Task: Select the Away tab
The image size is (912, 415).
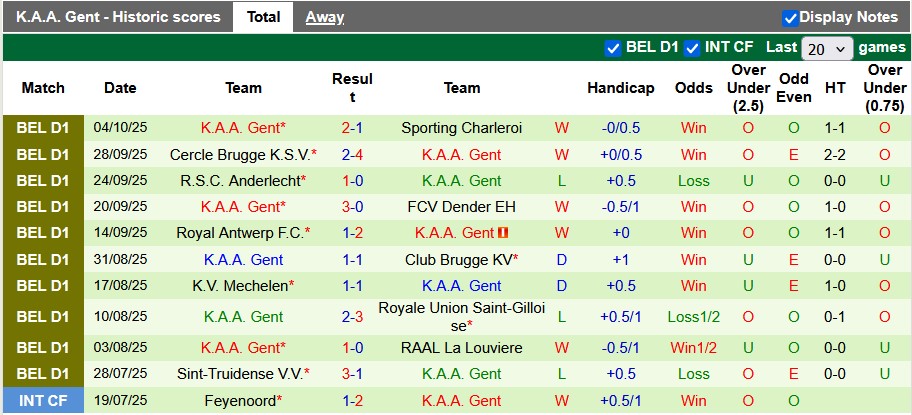Action: 325,17
